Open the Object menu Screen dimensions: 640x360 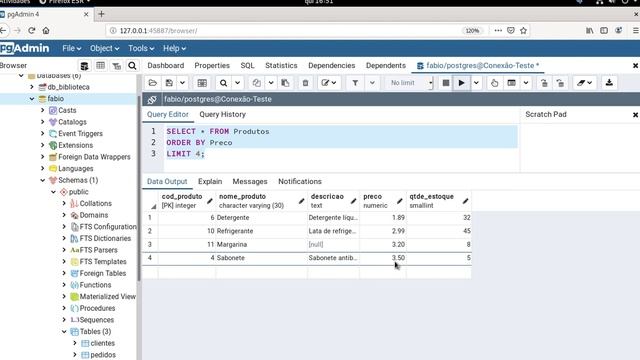(x=104, y=48)
